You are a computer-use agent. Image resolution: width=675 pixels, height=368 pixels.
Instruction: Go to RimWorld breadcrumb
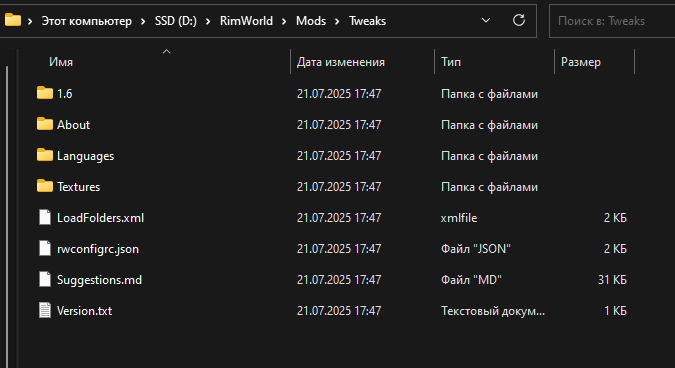pyautogui.click(x=246, y=21)
